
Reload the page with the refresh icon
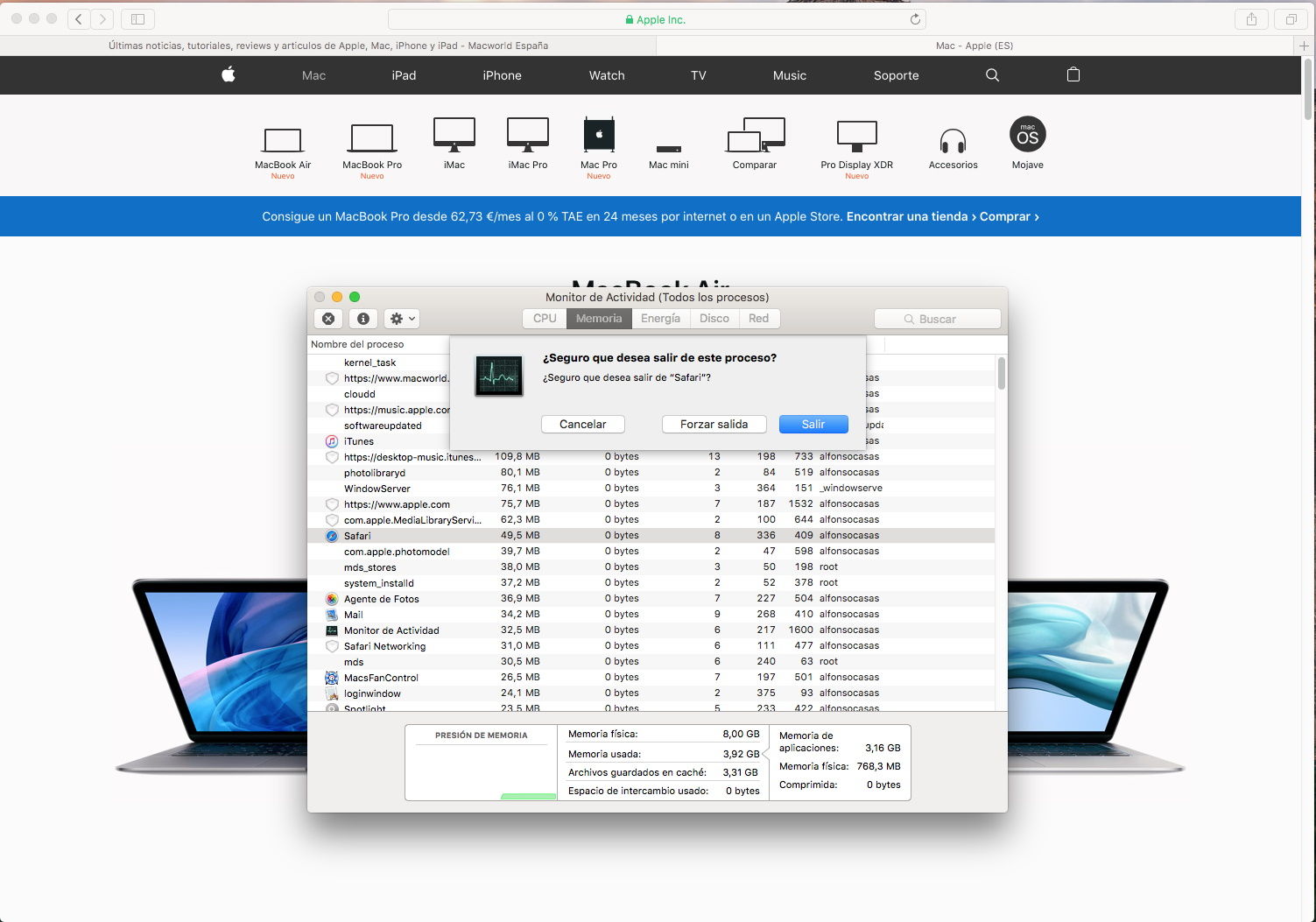click(915, 19)
